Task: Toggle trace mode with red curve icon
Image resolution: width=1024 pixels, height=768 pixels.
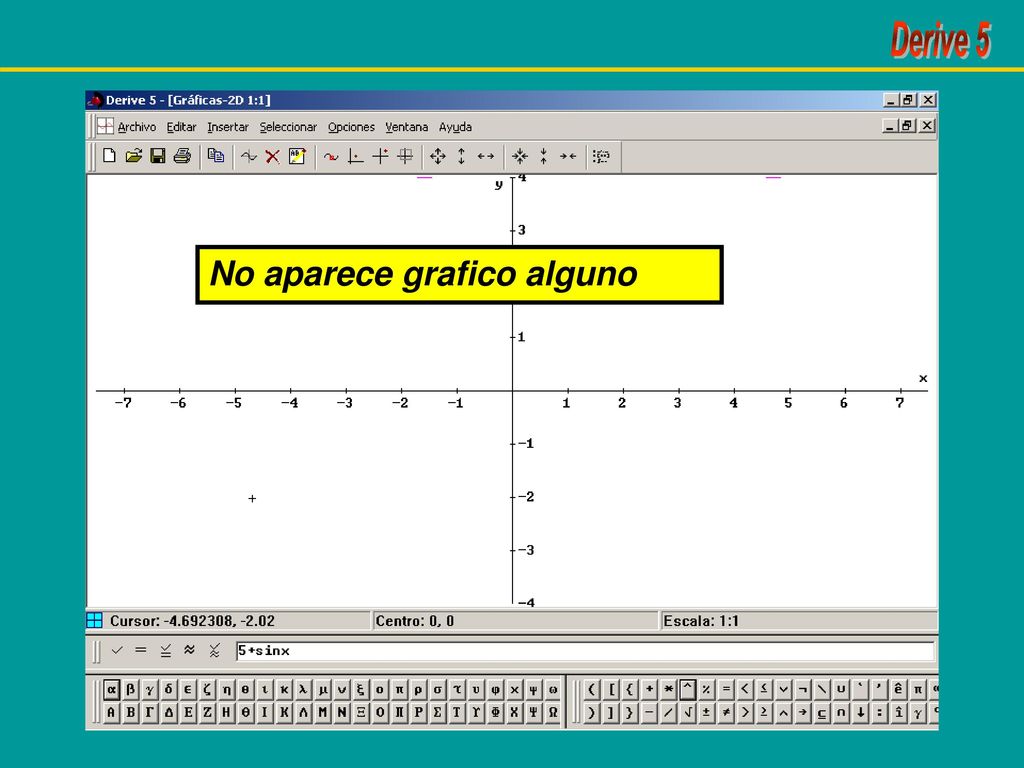Action: [x=331, y=156]
